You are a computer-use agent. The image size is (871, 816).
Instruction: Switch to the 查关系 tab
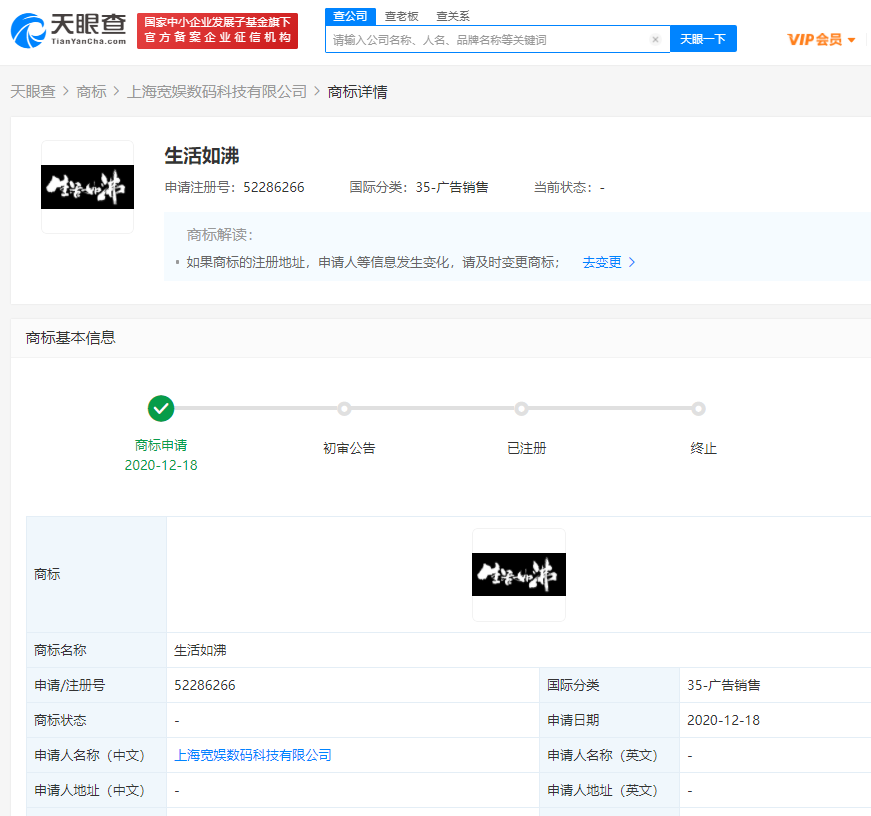tap(453, 16)
